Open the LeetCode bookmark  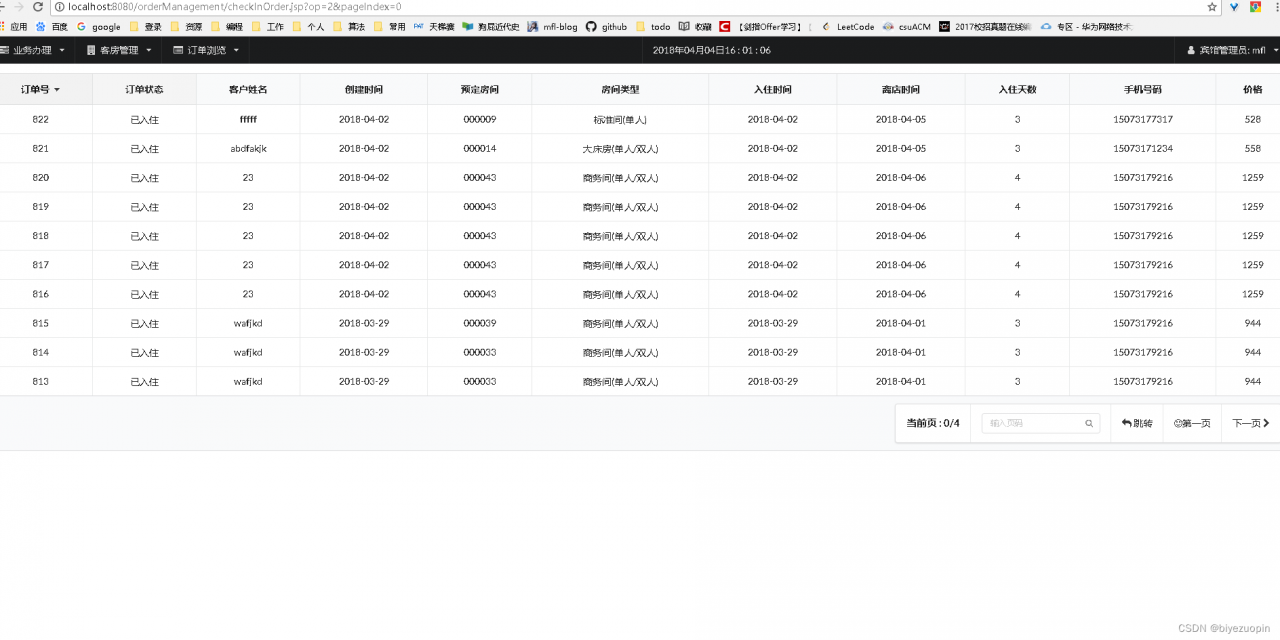[848, 27]
